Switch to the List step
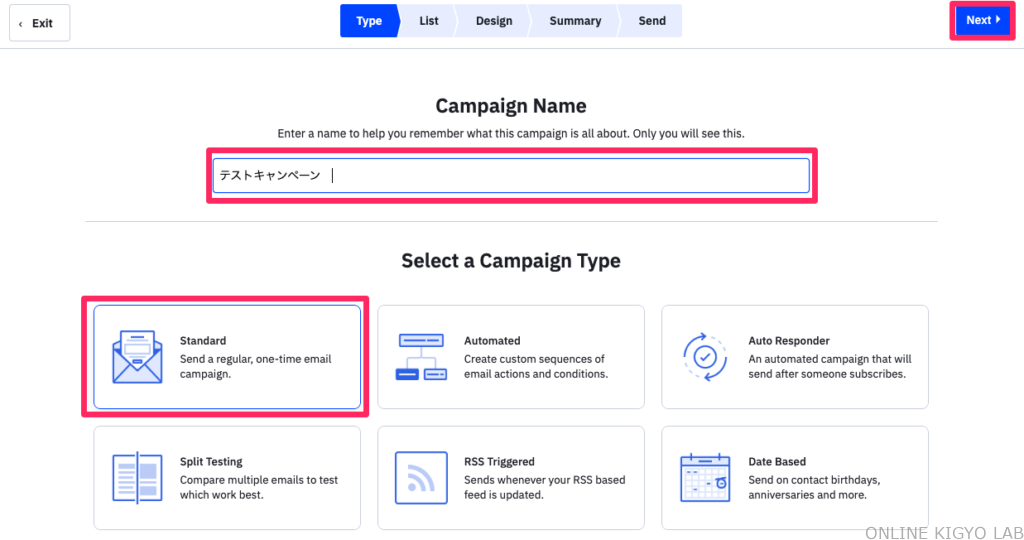Viewport: 1024px width, 540px height. (x=428, y=21)
